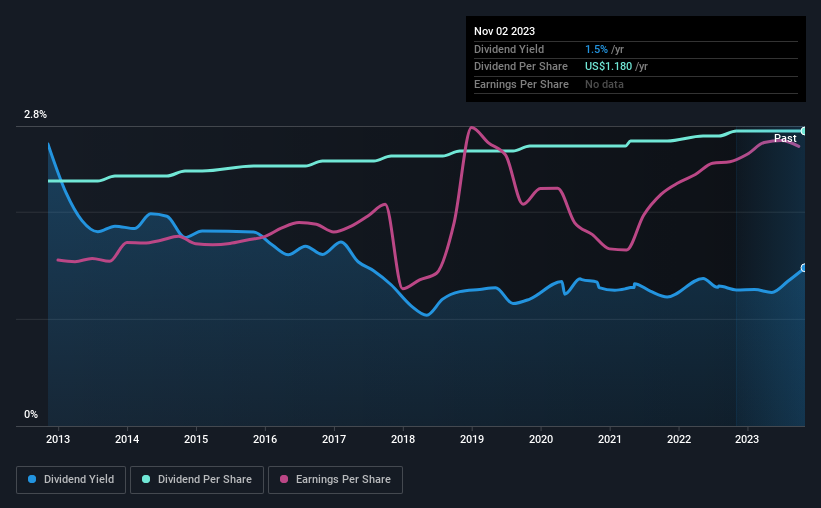Viewport: 821px width, 508px height.
Task: Click the 0% y-axis label
Action: [31, 414]
